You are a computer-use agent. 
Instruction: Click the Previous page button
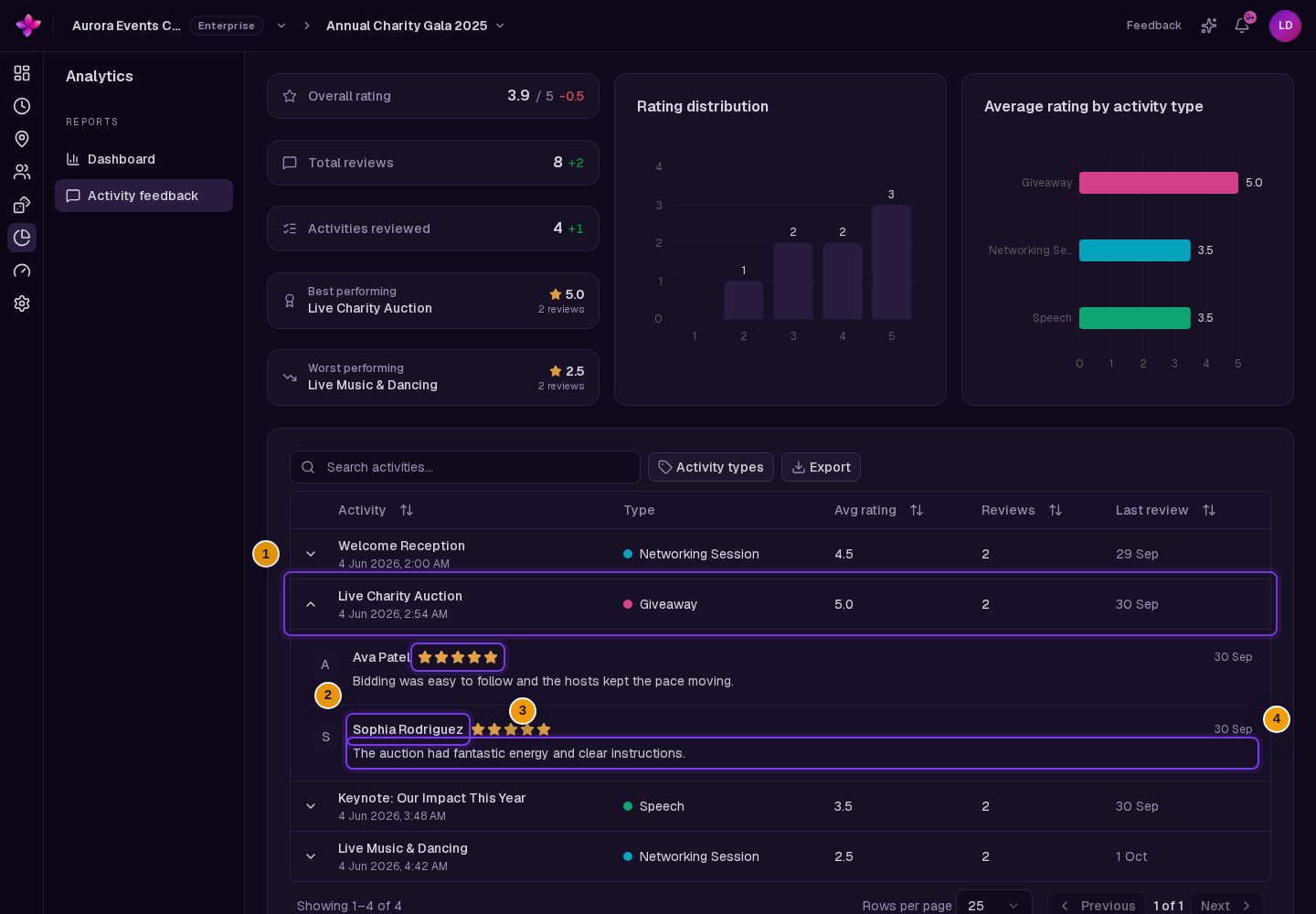1097,905
